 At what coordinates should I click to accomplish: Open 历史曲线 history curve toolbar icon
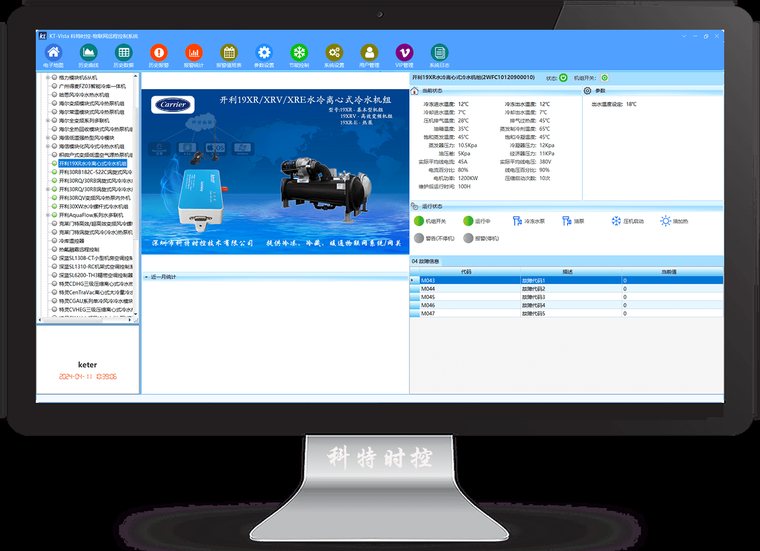89,52
